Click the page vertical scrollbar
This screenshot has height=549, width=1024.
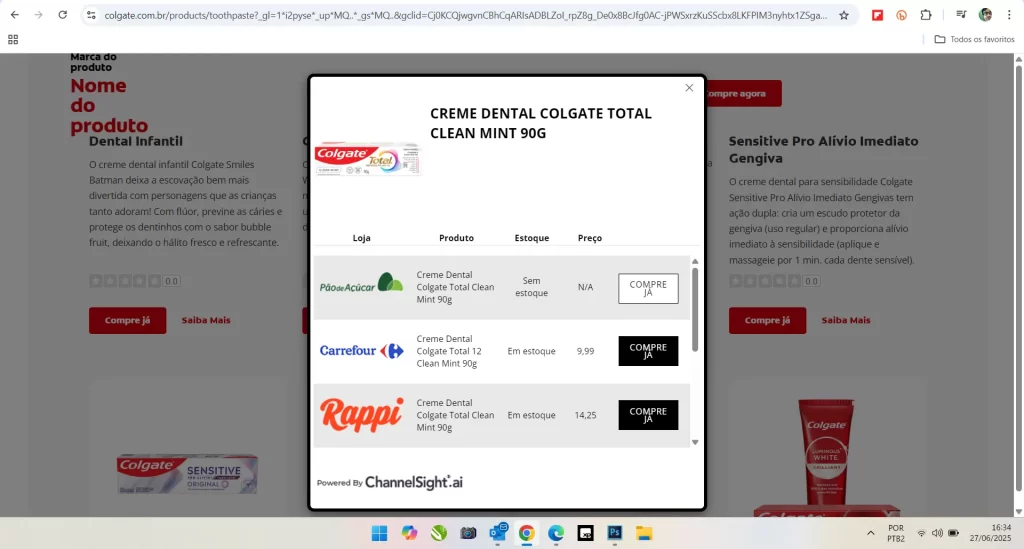[x=1018, y=277]
